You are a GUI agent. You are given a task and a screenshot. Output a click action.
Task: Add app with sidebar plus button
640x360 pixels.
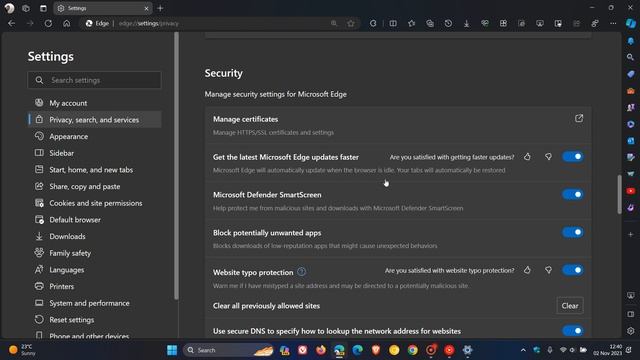631,235
